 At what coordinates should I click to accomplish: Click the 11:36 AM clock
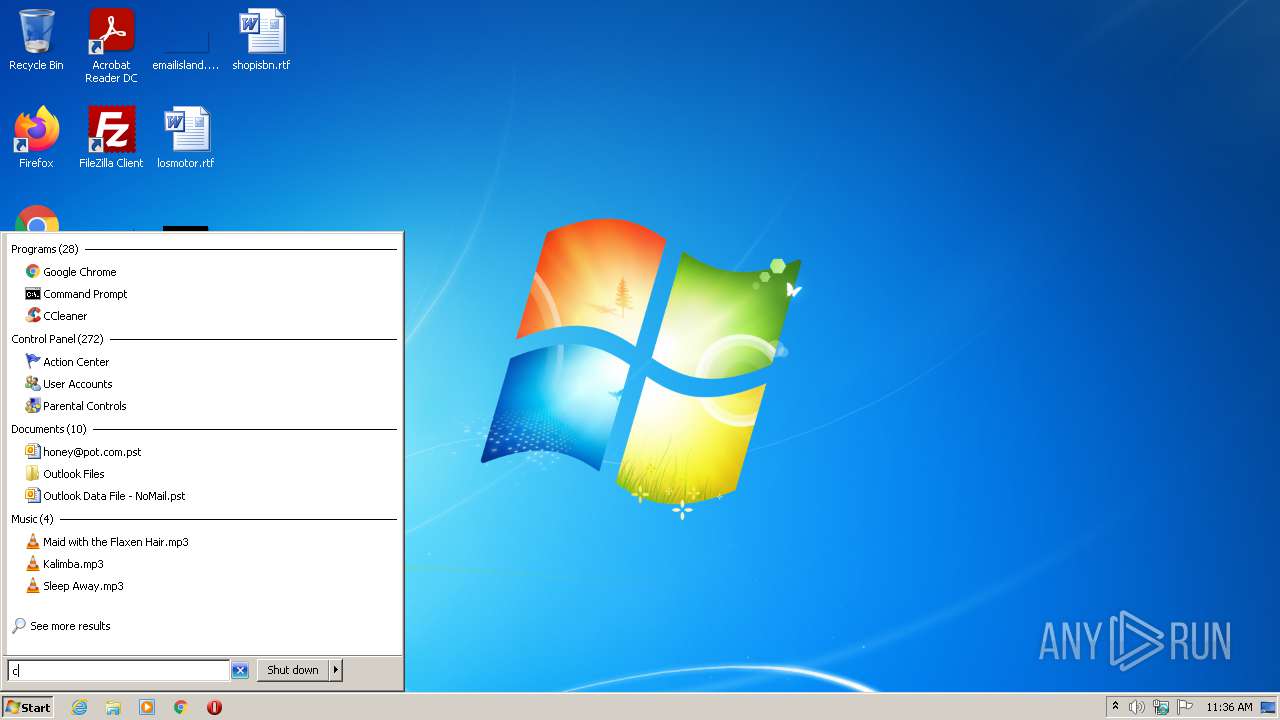click(1229, 707)
